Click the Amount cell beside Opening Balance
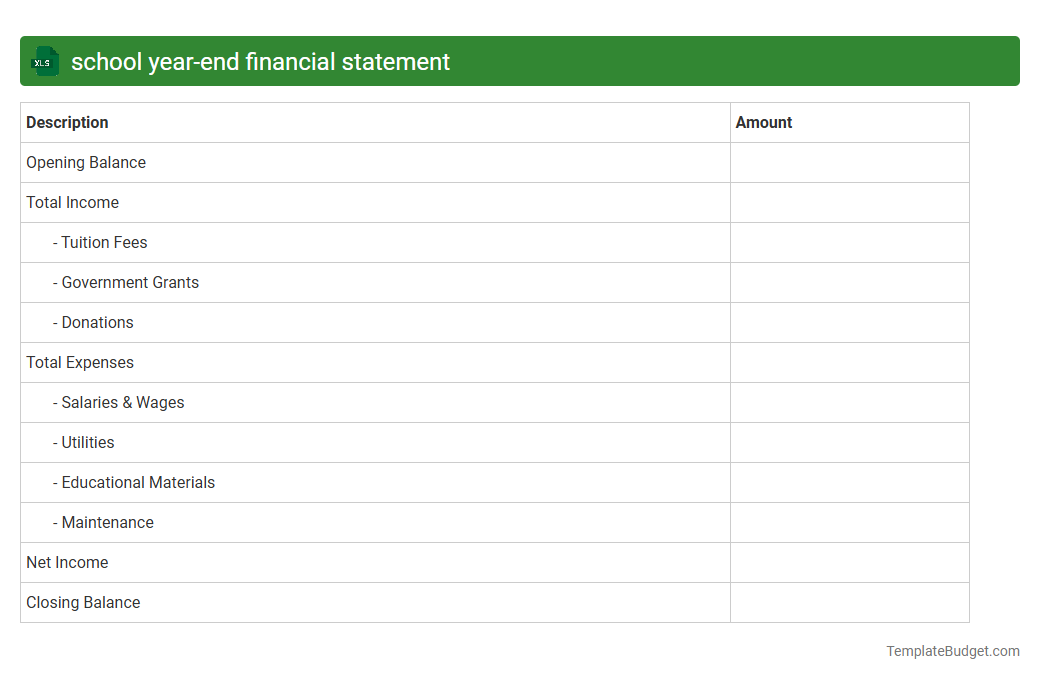This screenshot has height=680, width=1040. point(849,162)
